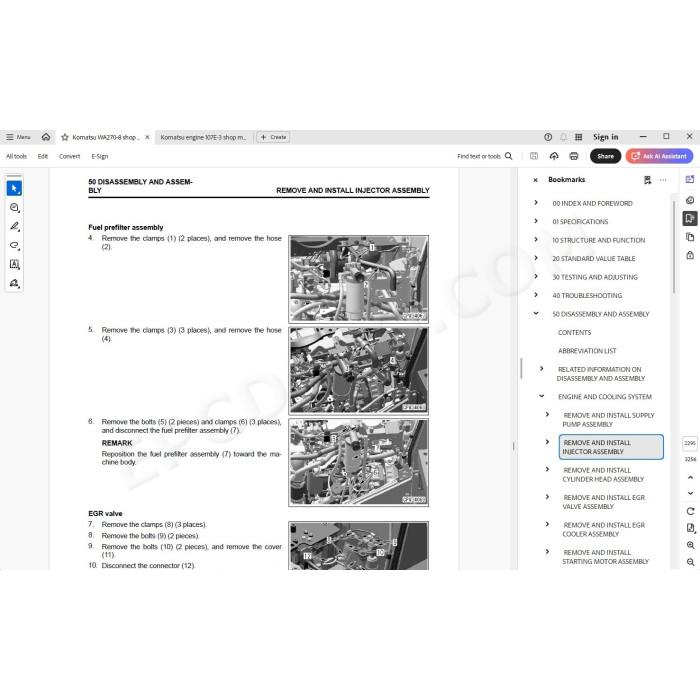This screenshot has width=700, height=700.
Task: Rotate the page view icon
Action: point(690,511)
